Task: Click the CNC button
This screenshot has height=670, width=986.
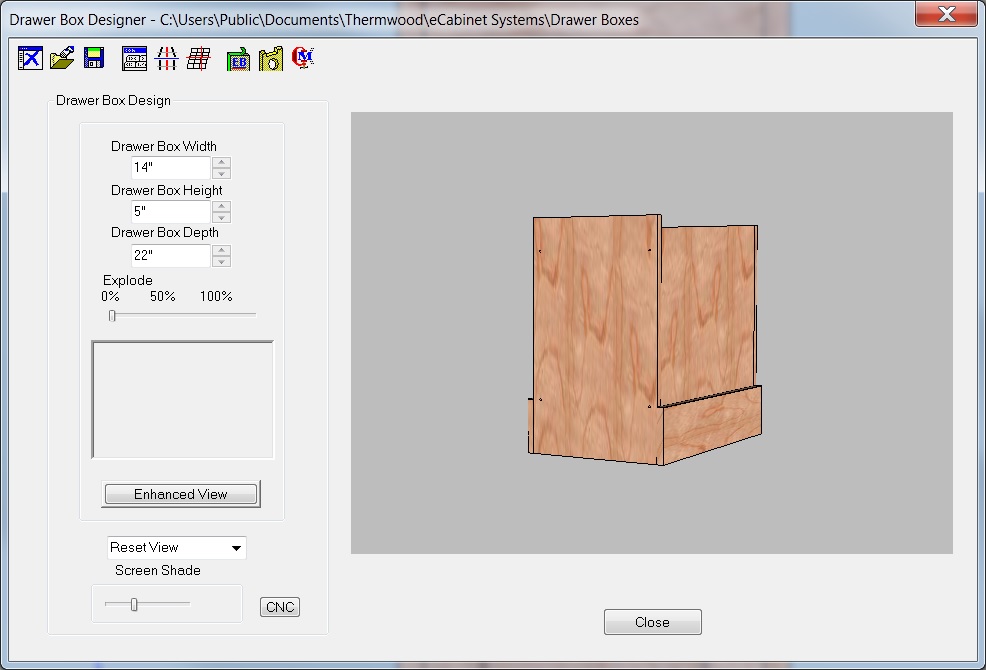Action: pyautogui.click(x=280, y=607)
